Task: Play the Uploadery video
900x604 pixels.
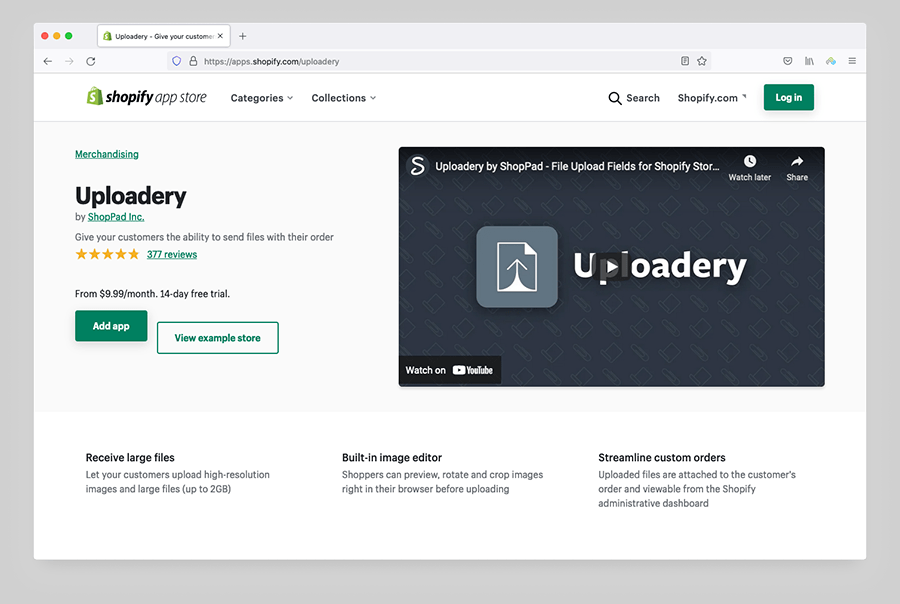Action: (612, 266)
